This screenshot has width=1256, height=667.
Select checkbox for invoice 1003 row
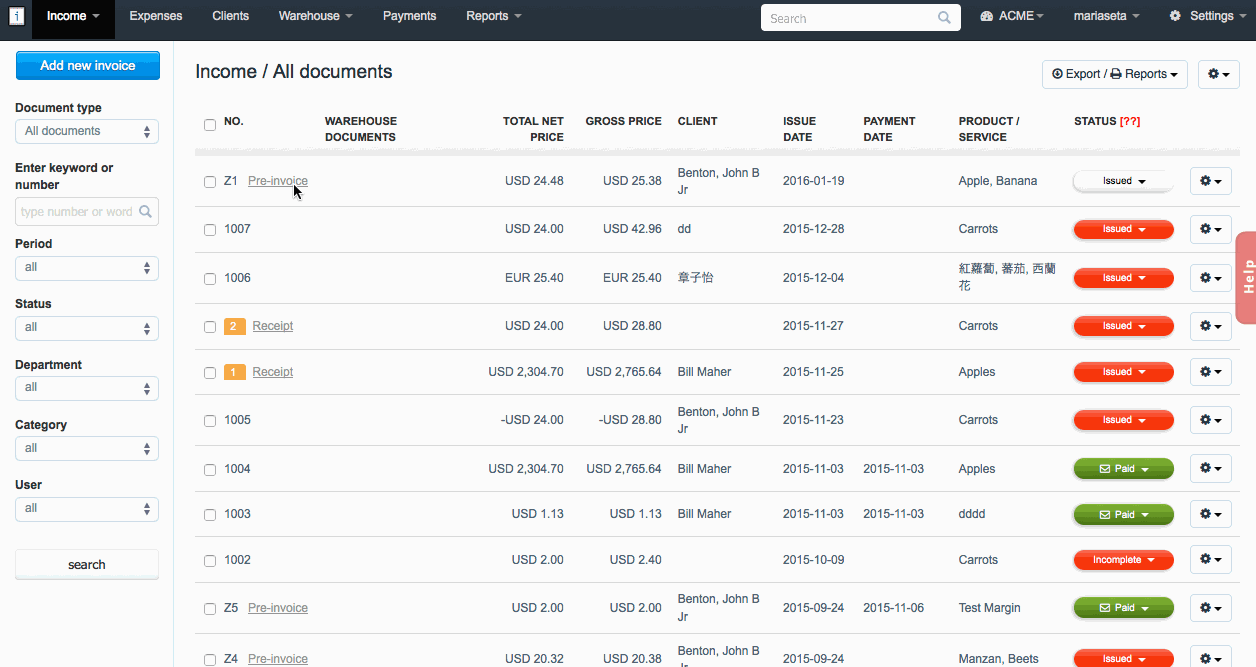(x=210, y=515)
